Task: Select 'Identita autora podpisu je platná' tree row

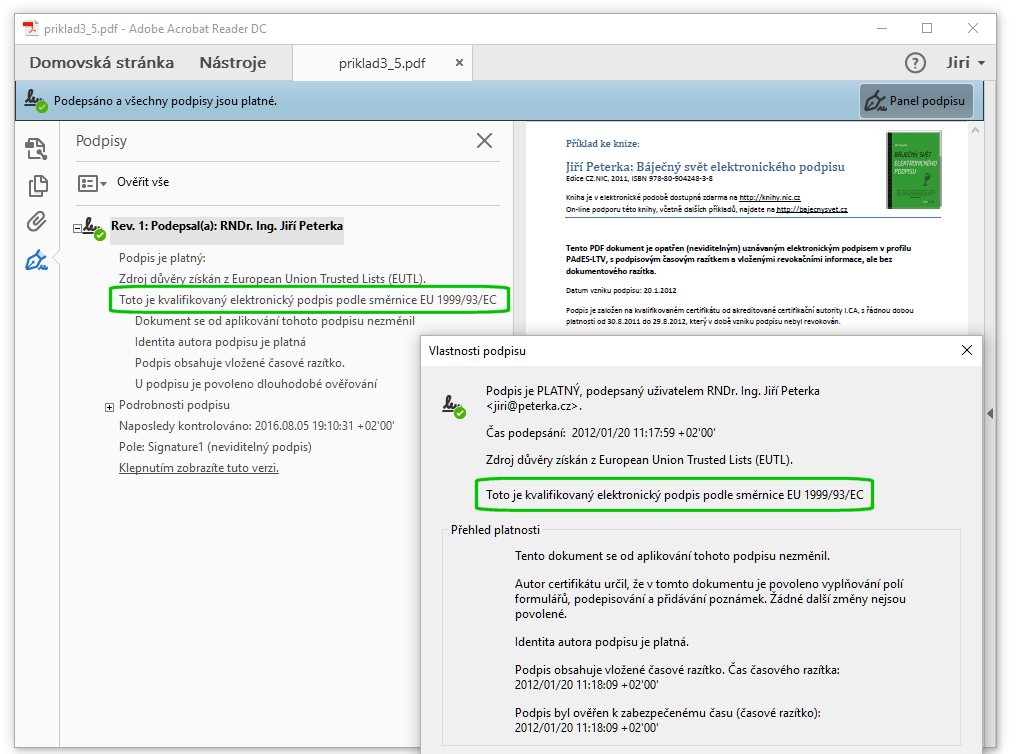Action: [220, 342]
